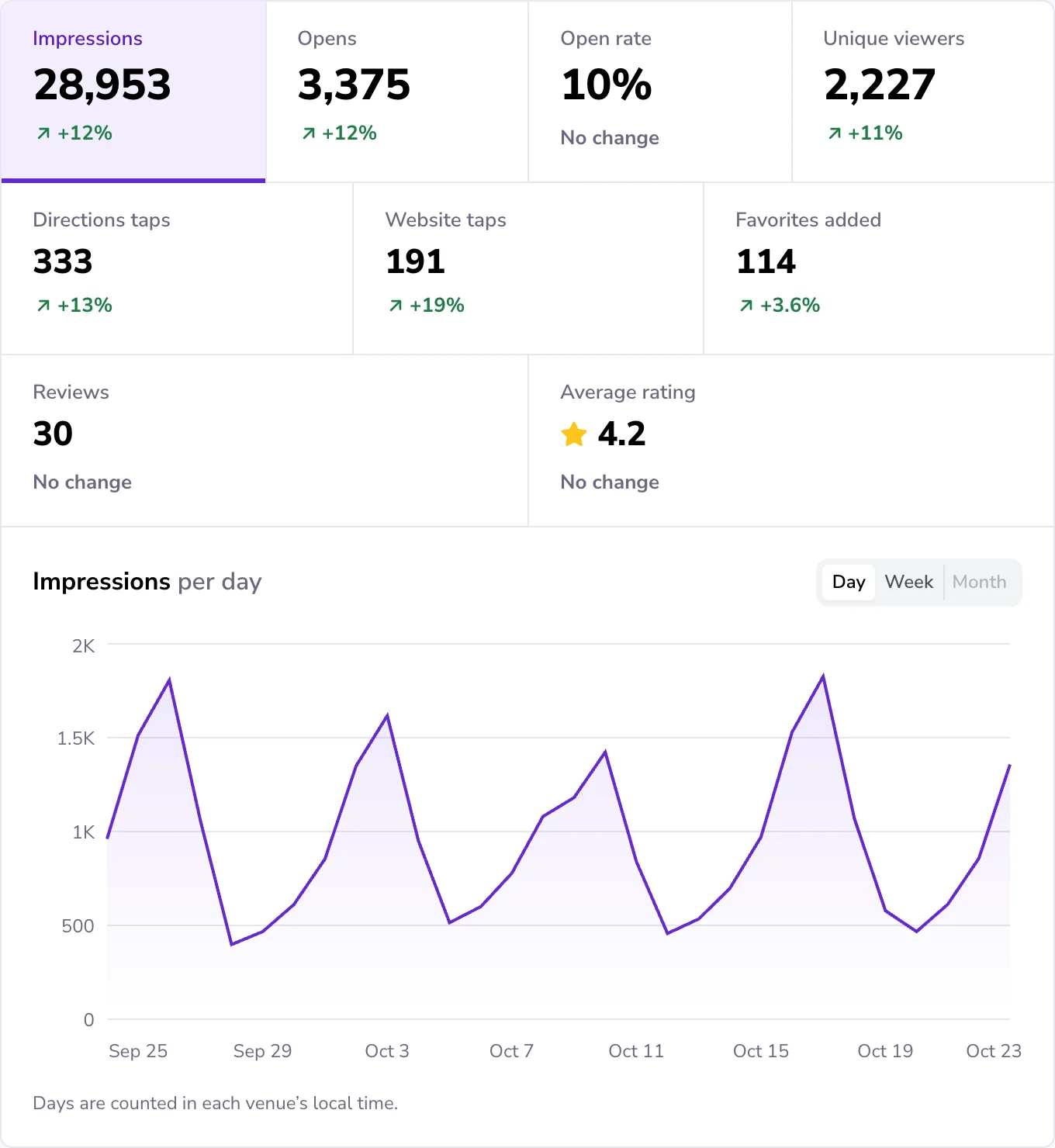The image size is (1055, 1148).
Task: Open the Directions taps card
Action: click(177, 269)
